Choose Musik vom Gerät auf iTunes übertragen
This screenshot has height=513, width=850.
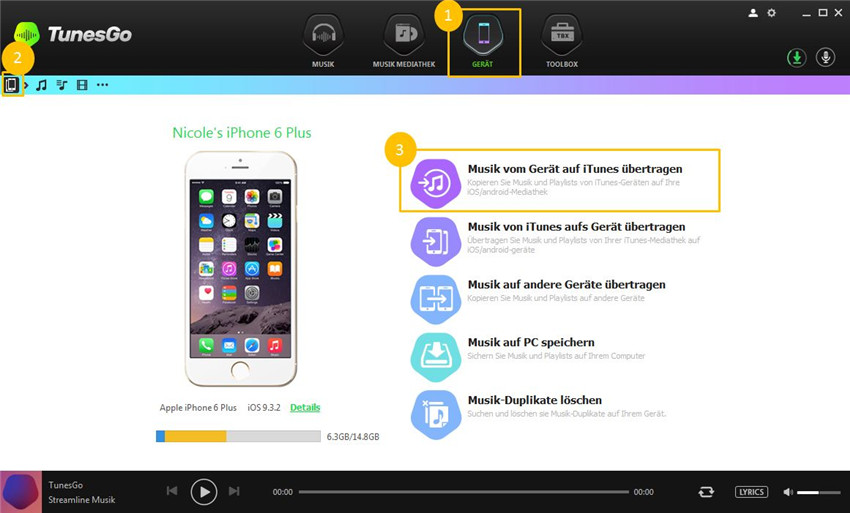[575, 169]
